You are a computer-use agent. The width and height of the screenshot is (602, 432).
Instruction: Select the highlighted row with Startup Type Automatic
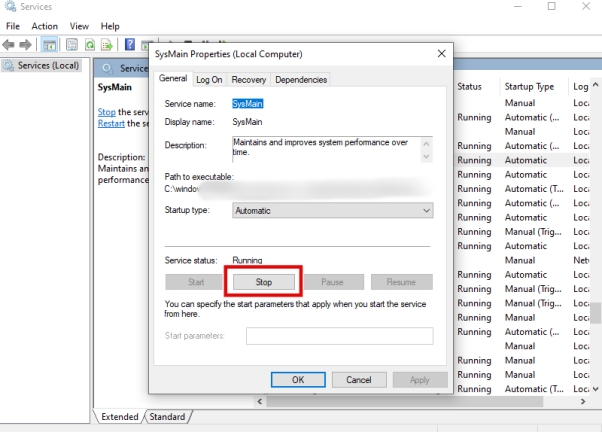[x=523, y=160]
